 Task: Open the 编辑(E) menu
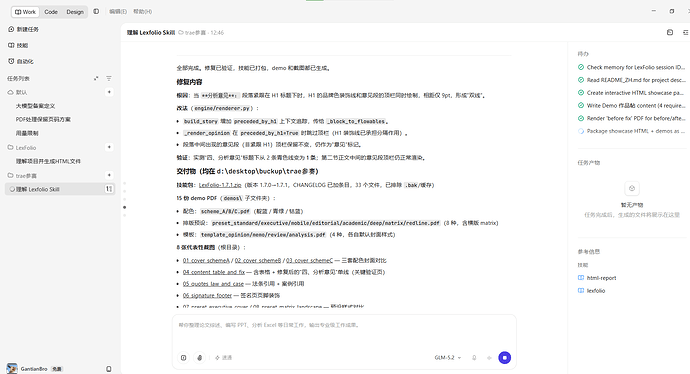click(x=117, y=12)
